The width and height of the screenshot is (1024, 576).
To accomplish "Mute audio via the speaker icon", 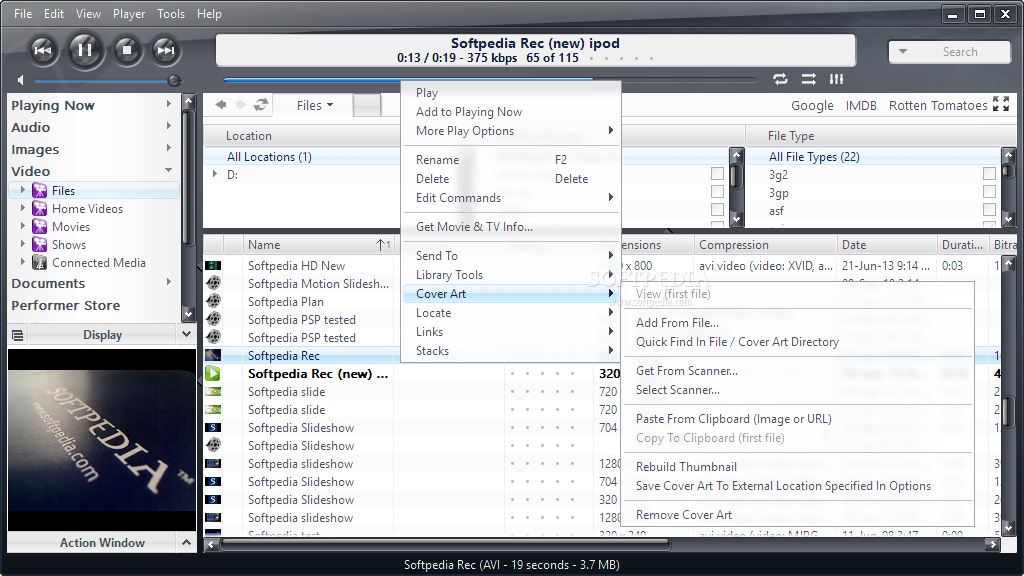I will 20,80.
